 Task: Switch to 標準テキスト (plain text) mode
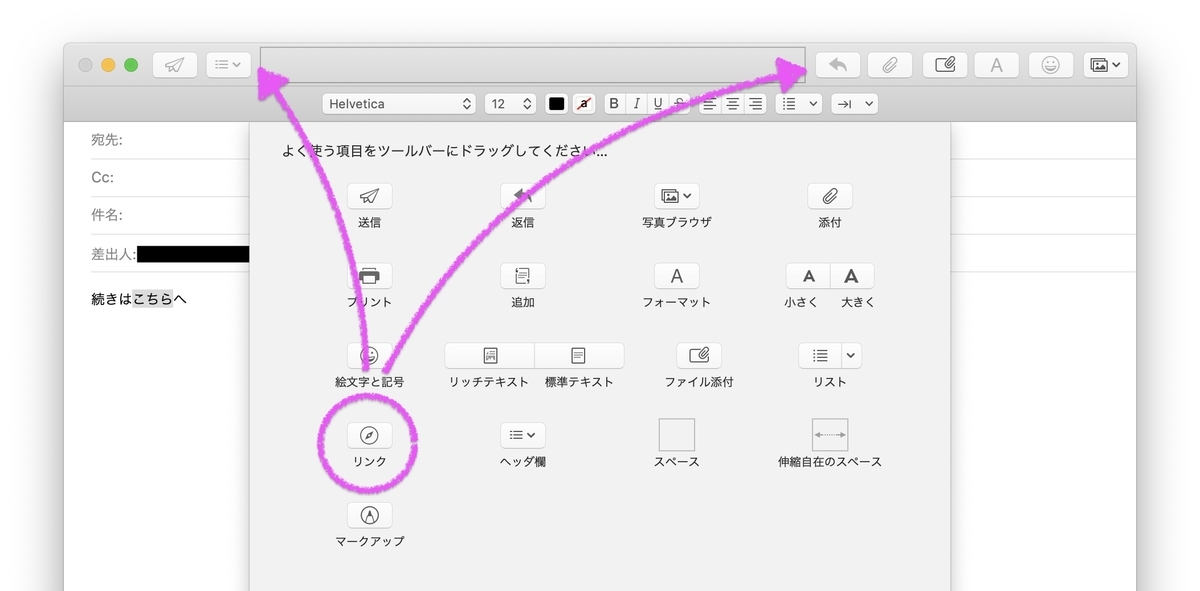pyautogui.click(x=580, y=354)
